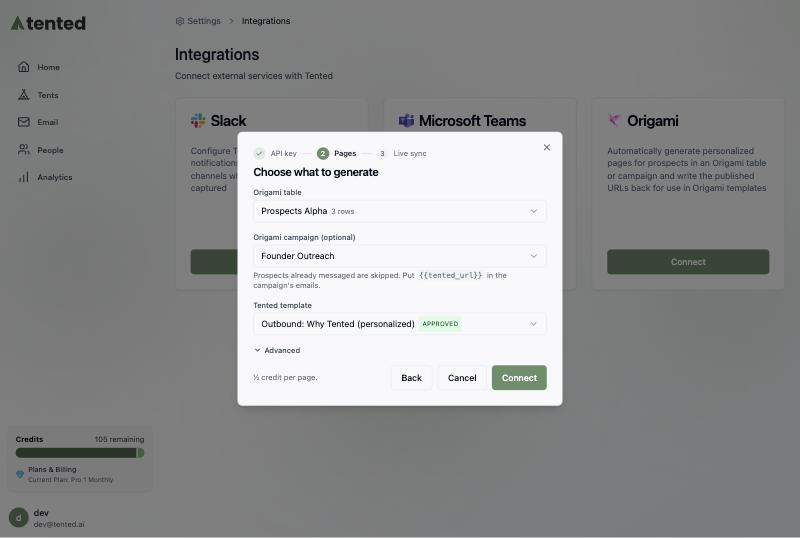800x538 pixels.
Task: Click "½ credit per page." note
Action: 285,377
